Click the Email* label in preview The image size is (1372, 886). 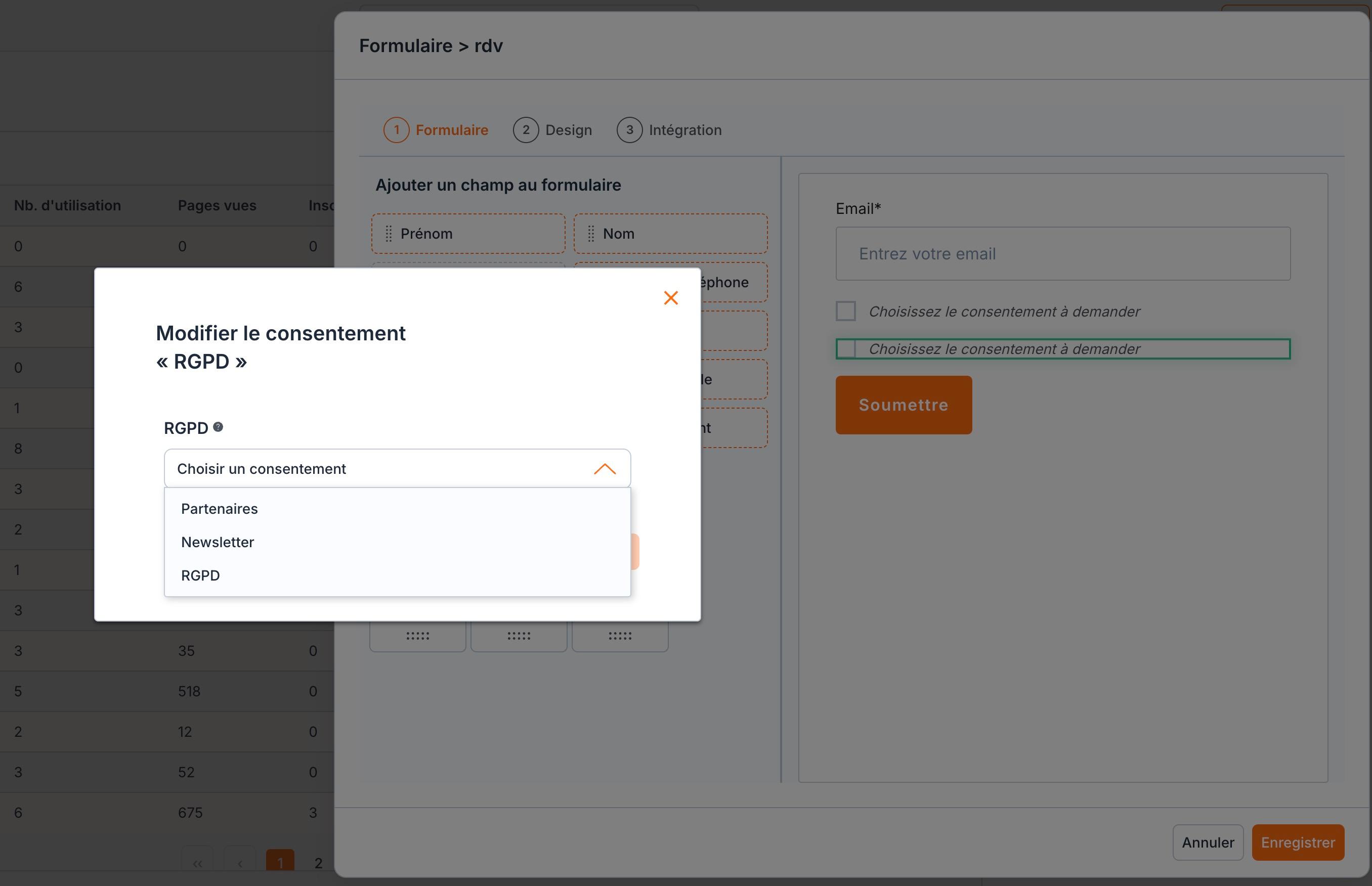(x=858, y=208)
